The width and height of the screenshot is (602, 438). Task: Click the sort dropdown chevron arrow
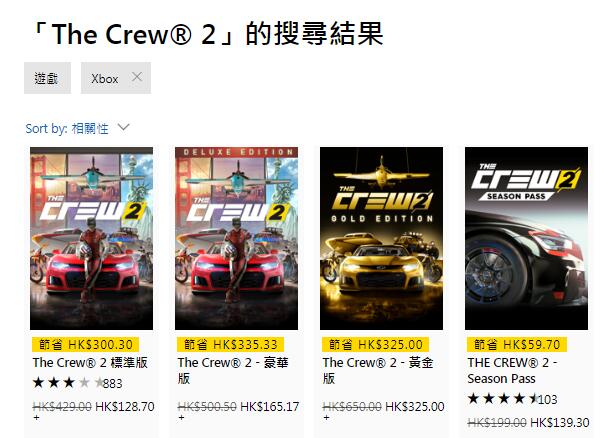point(123,127)
